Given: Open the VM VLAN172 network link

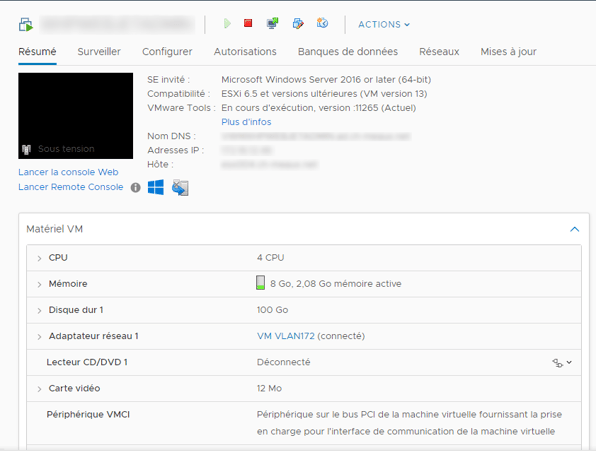Looking at the screenshot, I should coord(286,336).
